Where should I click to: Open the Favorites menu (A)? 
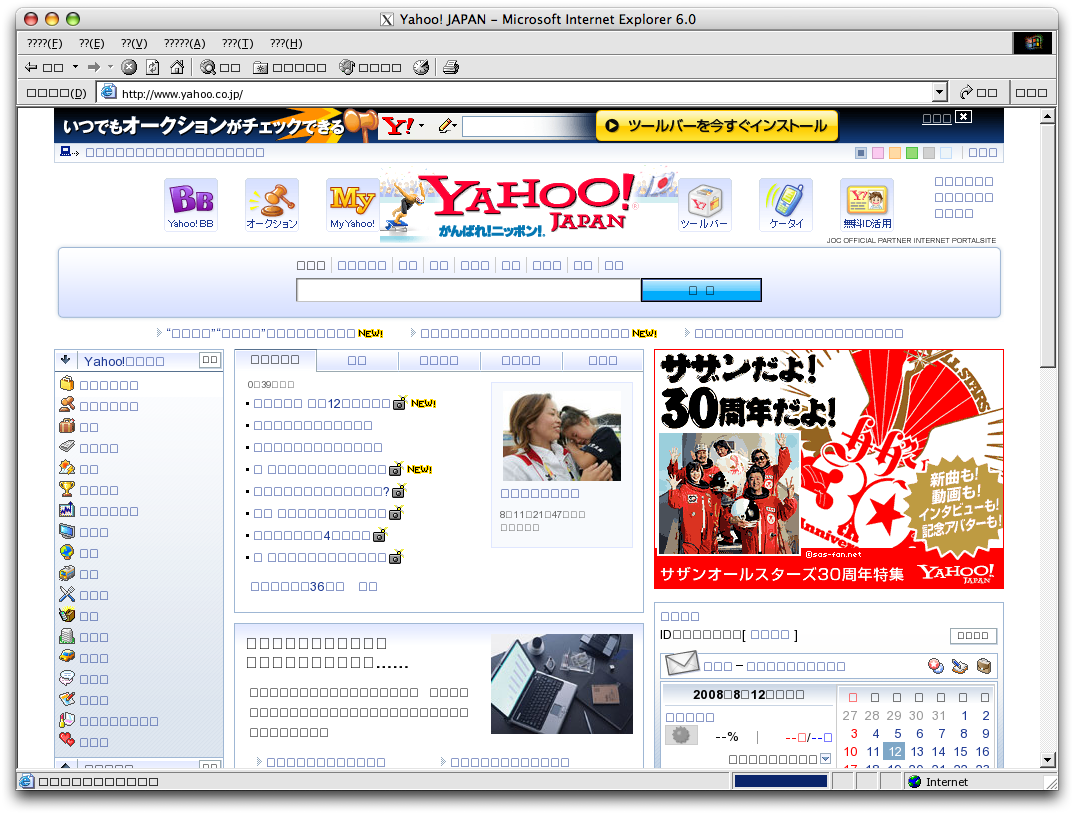point(185,43)
